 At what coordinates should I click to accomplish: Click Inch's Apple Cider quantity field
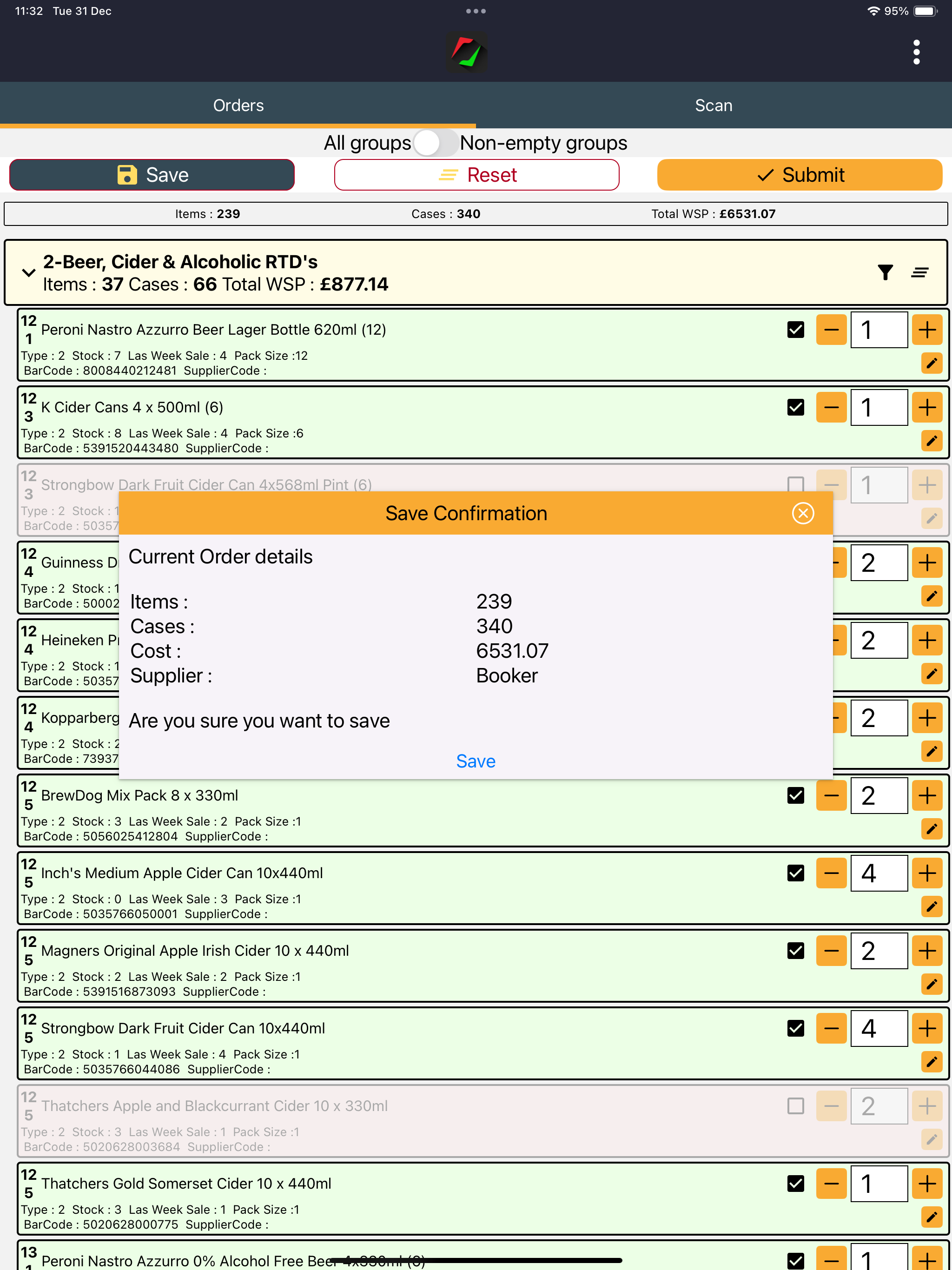click(x=879, y=873)
